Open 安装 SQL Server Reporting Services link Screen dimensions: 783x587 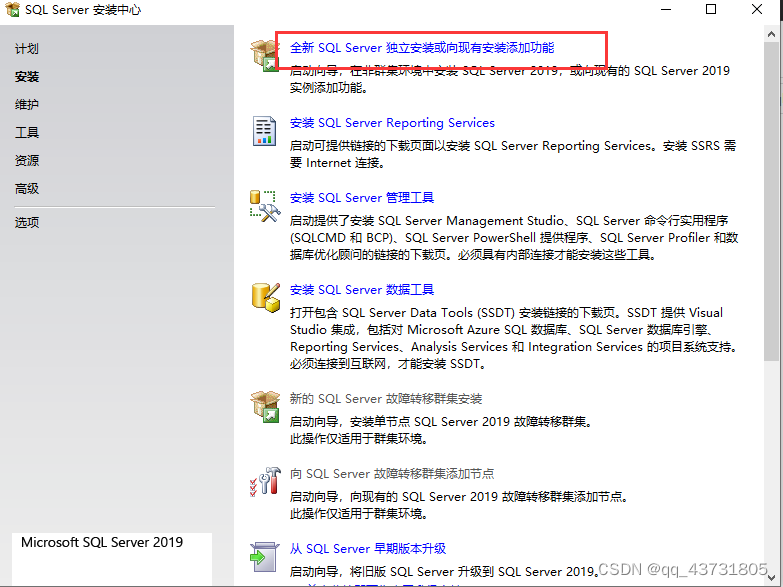pyautogui.click(x=392, y=123)
